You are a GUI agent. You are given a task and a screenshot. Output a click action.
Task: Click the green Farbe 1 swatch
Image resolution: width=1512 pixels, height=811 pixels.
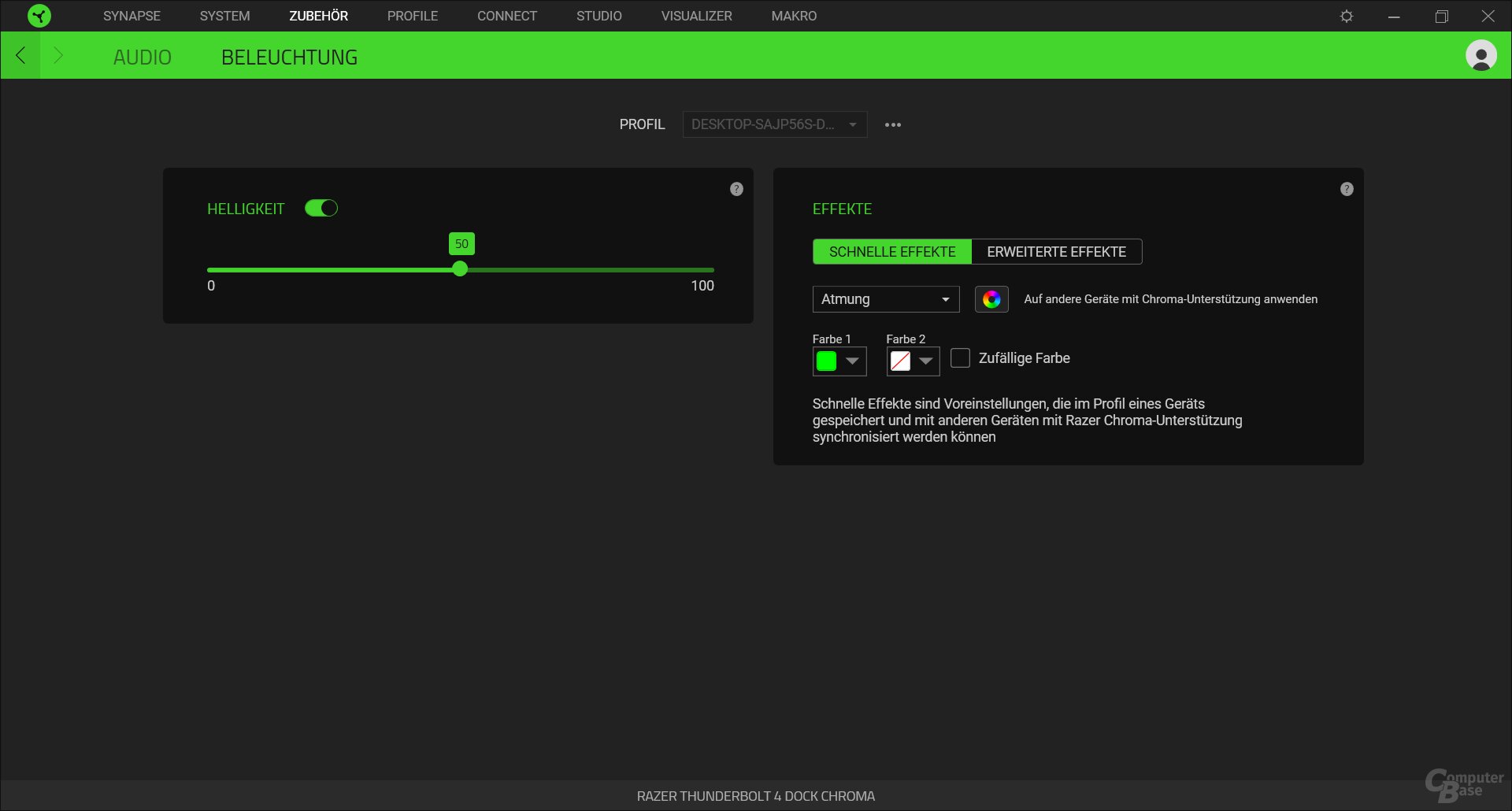click(826, 361)
